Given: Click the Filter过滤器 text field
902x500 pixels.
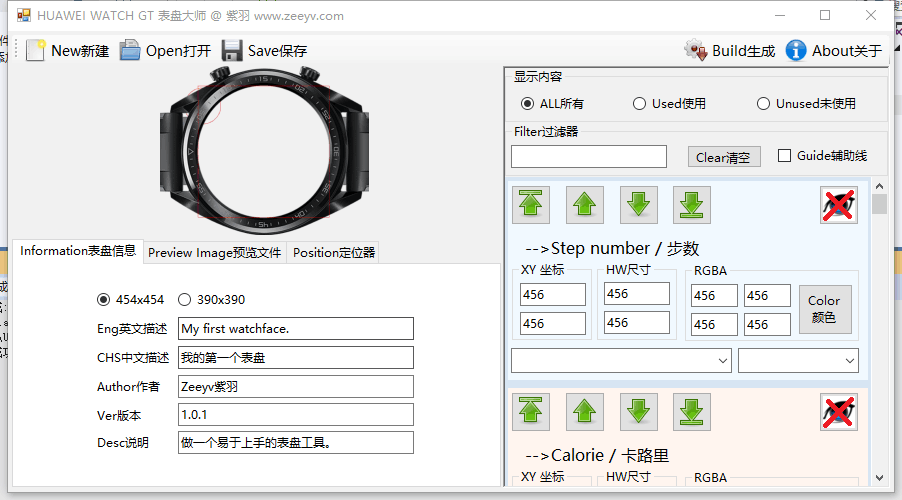Looking at the screenshot, I should 588,157.
